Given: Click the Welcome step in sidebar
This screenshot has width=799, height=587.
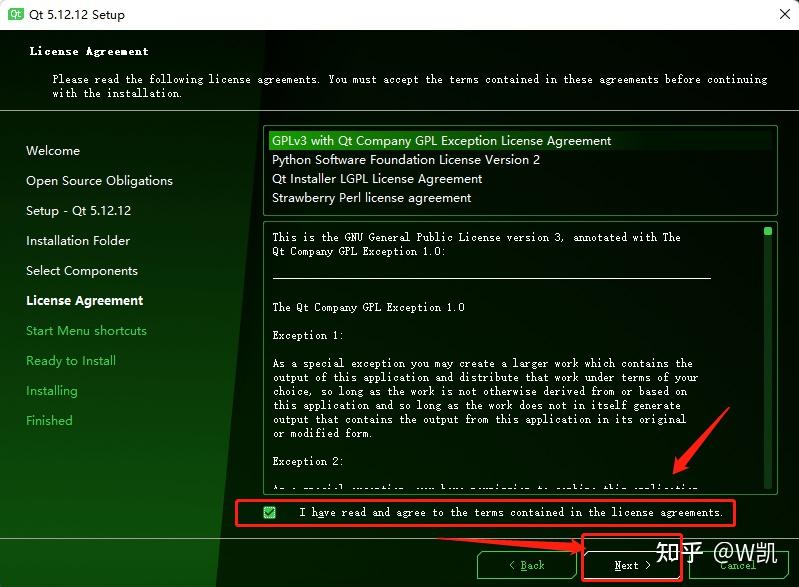Looking at the screenshot, I should [53, 151].
